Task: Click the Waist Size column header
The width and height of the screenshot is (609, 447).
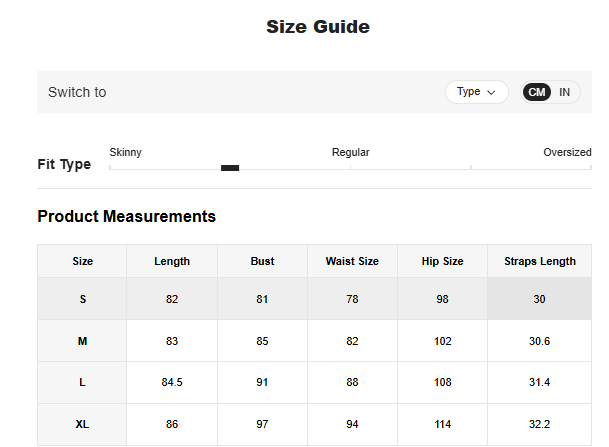Action: point(352,261)
